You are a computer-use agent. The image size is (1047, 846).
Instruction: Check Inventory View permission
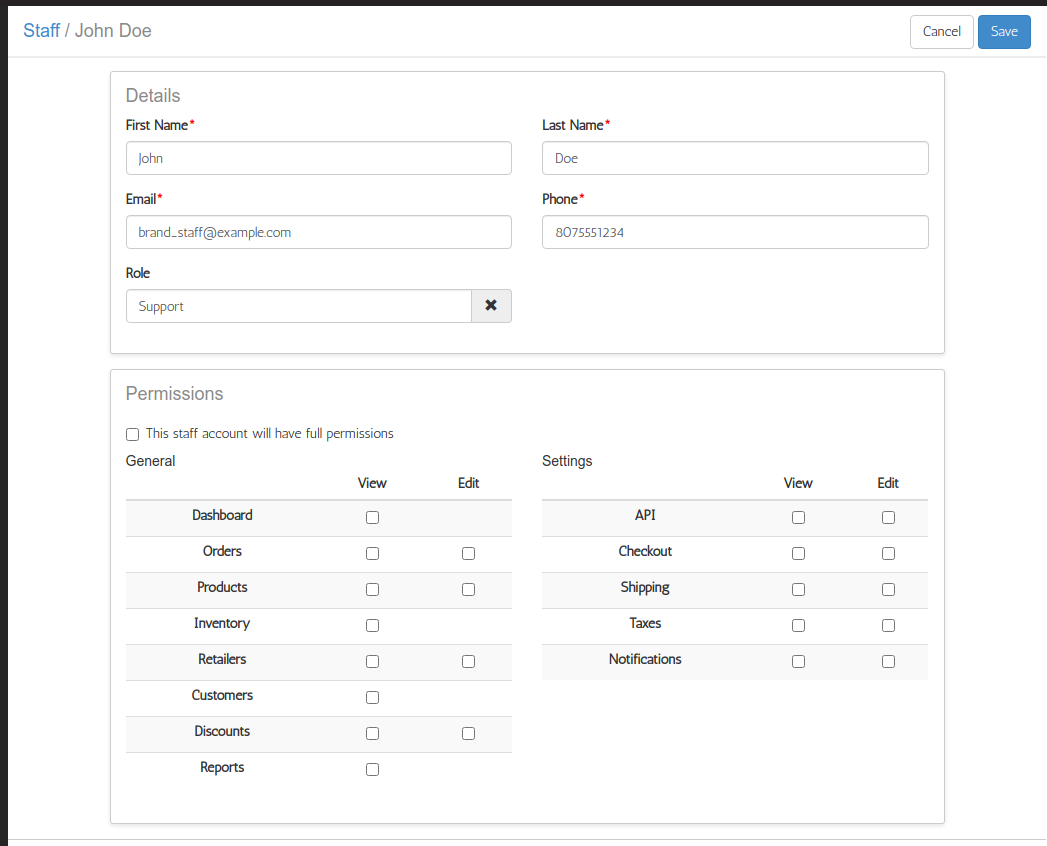click(x=373, y=626)
